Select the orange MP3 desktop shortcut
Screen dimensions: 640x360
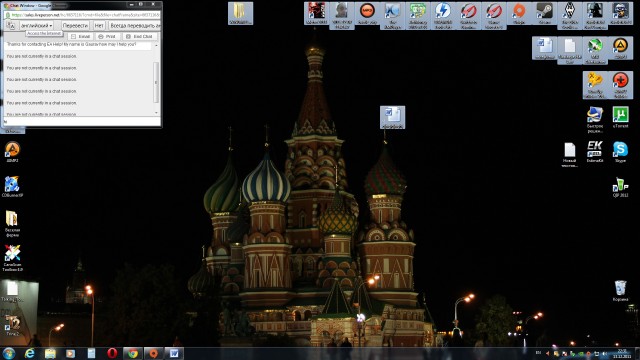[367, 13]
